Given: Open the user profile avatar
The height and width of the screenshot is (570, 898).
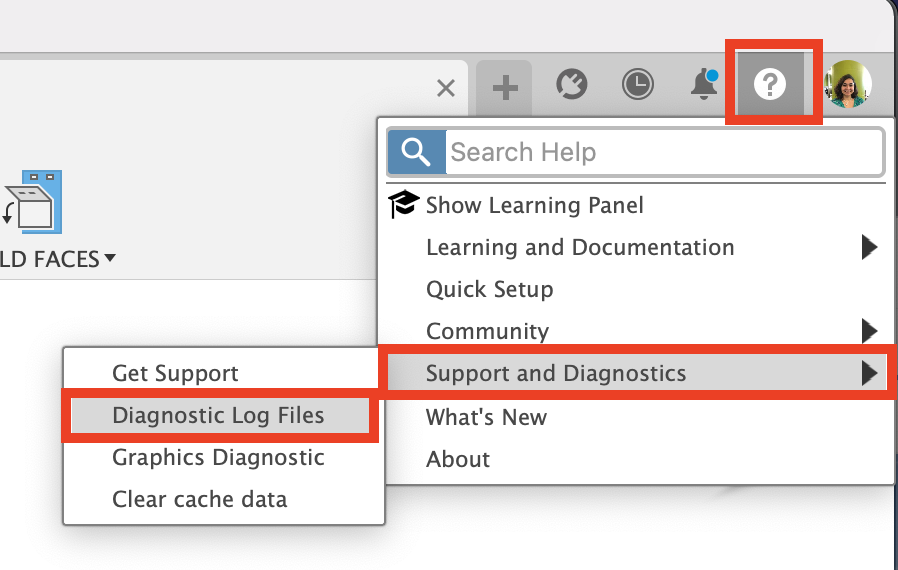Looking at the screenshot, I should coord(847,85).
